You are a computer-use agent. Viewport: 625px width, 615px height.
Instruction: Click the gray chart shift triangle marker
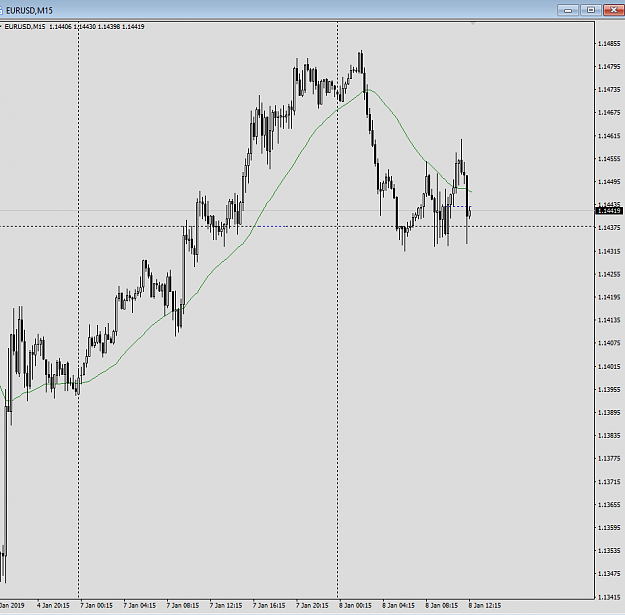pos(473,24)
